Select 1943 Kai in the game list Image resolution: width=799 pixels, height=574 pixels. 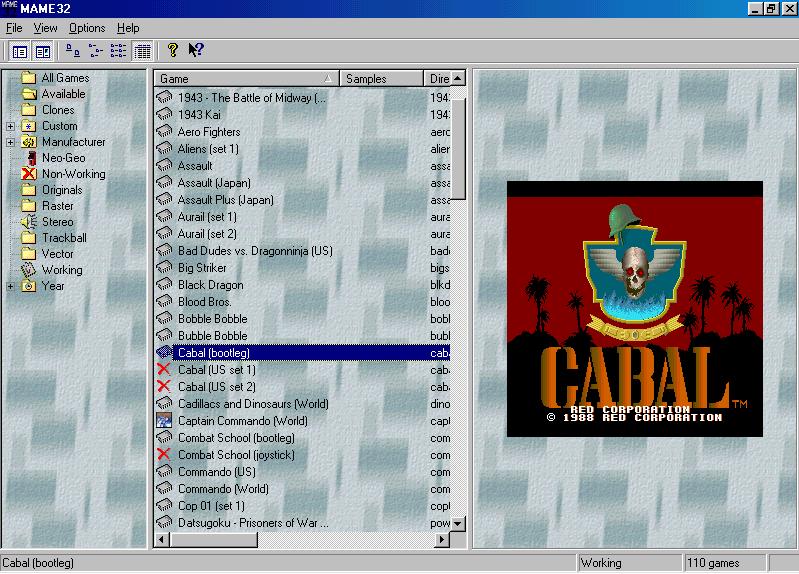coord(302,115)
